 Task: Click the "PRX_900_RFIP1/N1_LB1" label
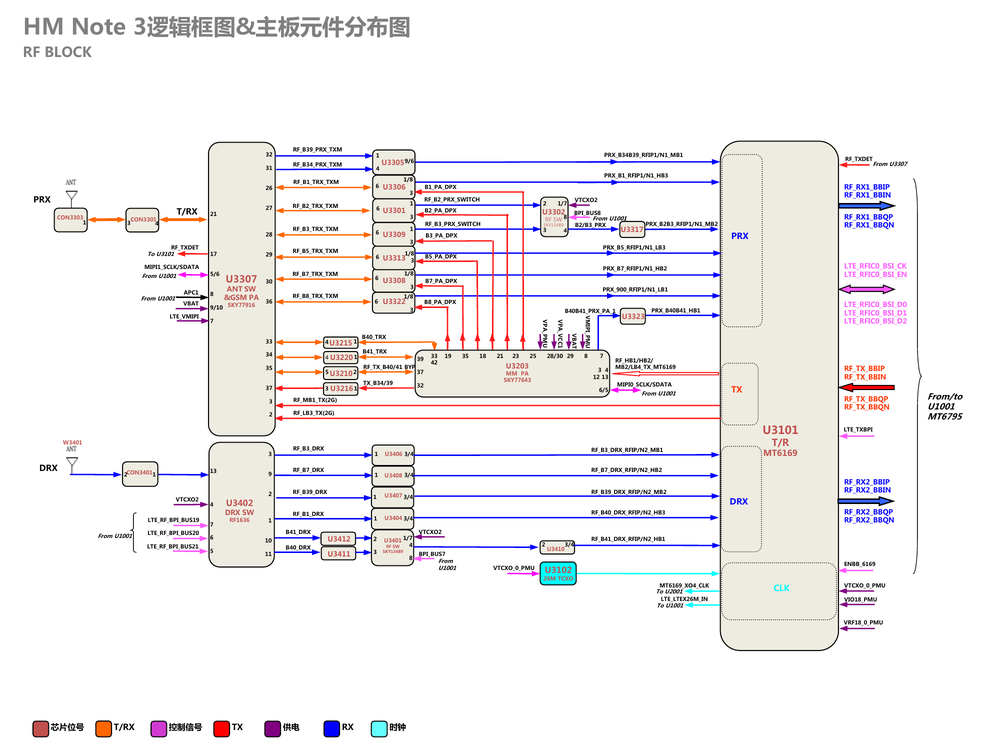(x=635, y=290)
